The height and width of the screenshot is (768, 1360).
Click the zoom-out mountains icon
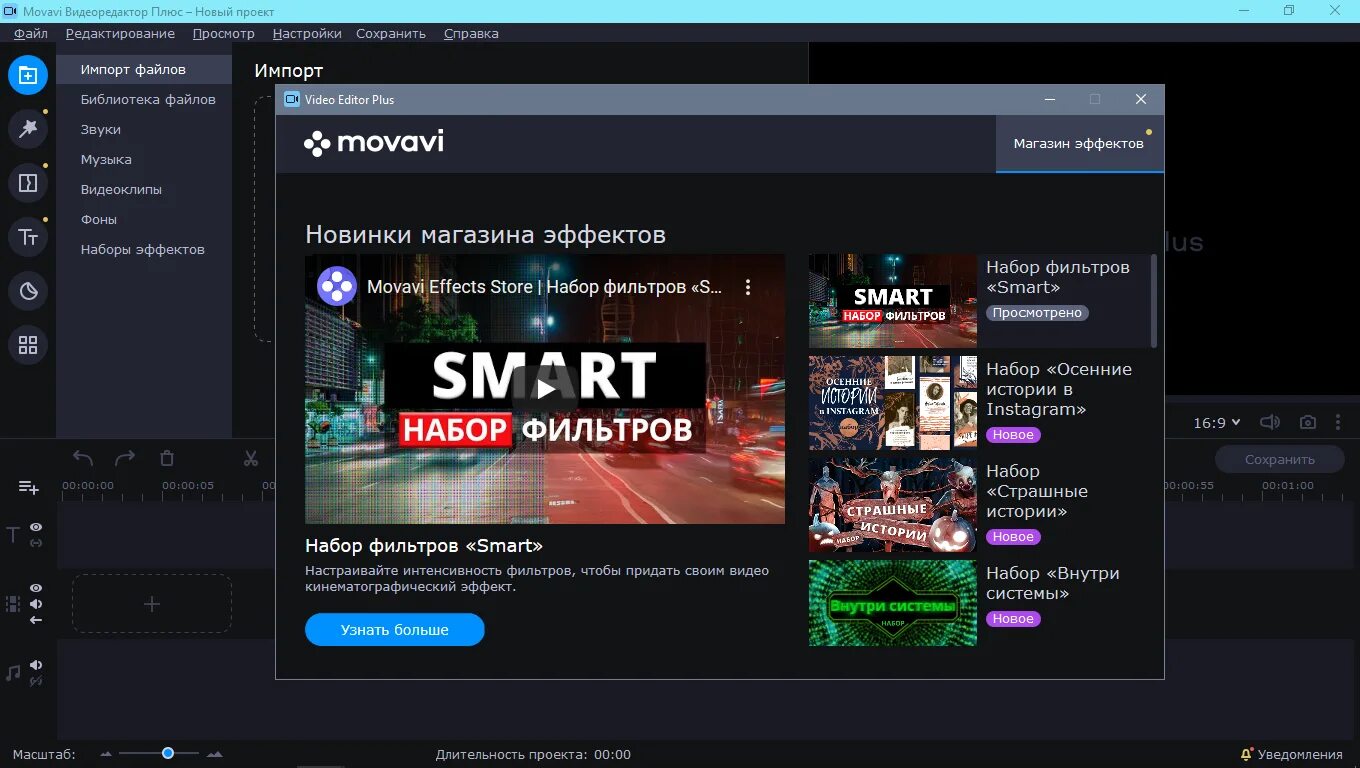coord(106,754)
